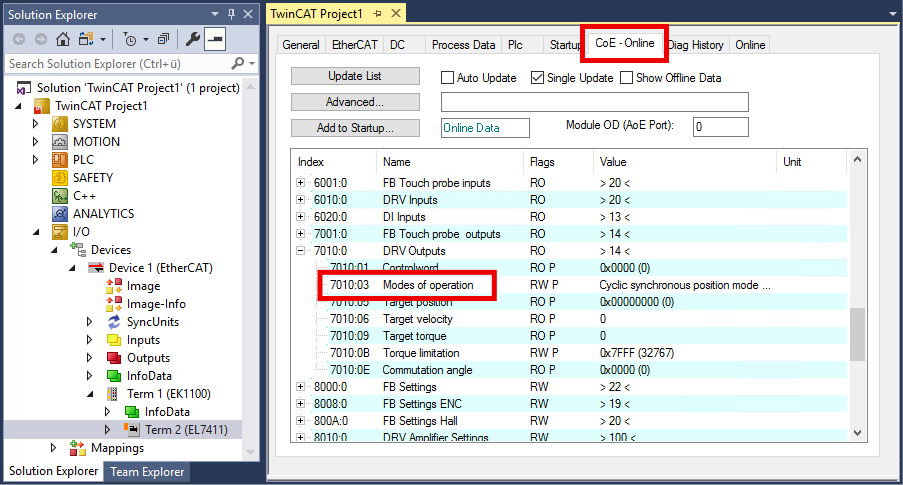The height and width of the screenshot is (485, 903).
Task: Click the CoE list scroll down arrow
Action: click(857, 433)
